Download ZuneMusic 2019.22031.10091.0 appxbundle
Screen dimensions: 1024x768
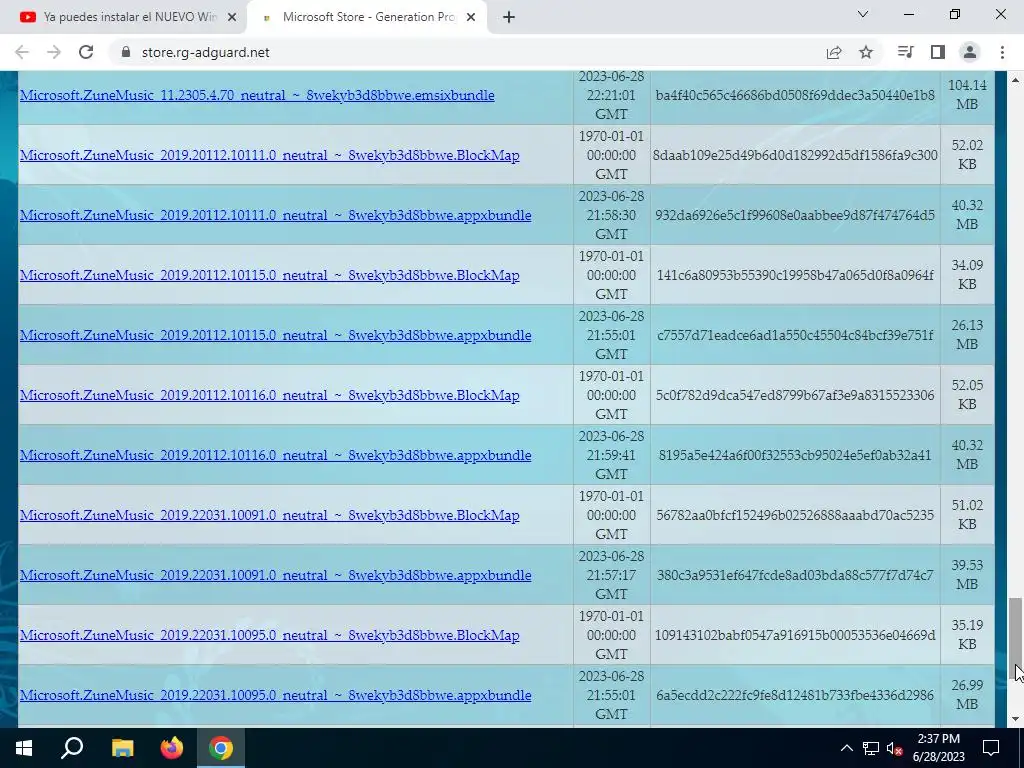275,575
